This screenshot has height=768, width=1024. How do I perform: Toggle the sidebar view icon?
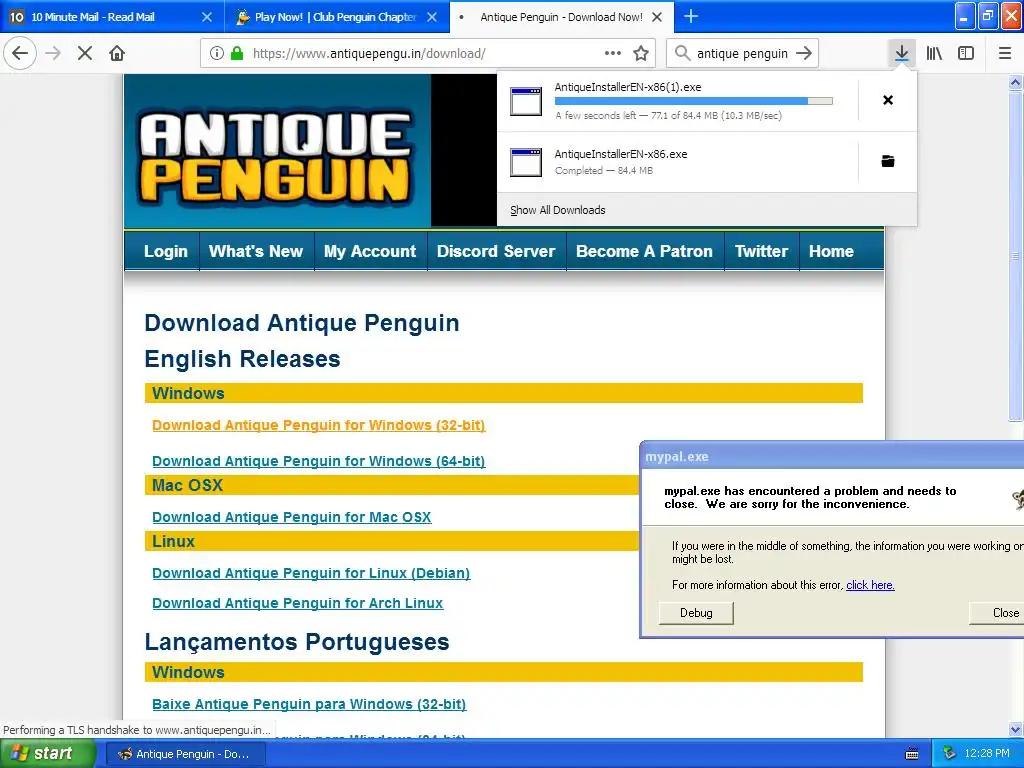966,53
